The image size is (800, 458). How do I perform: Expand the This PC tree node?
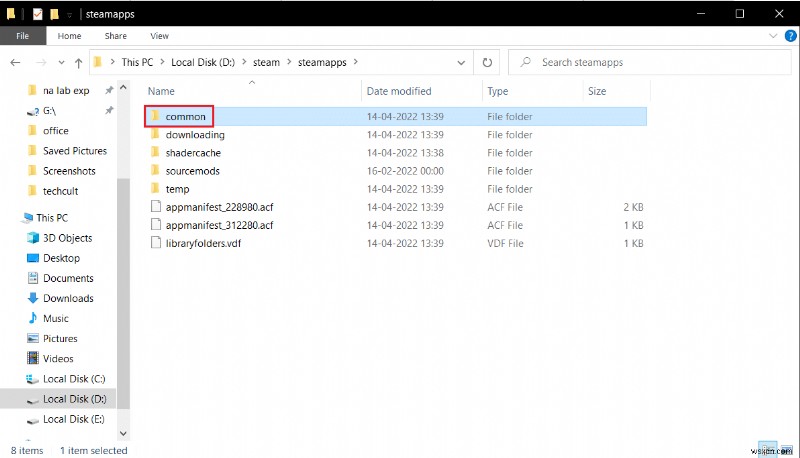point(13,218)
